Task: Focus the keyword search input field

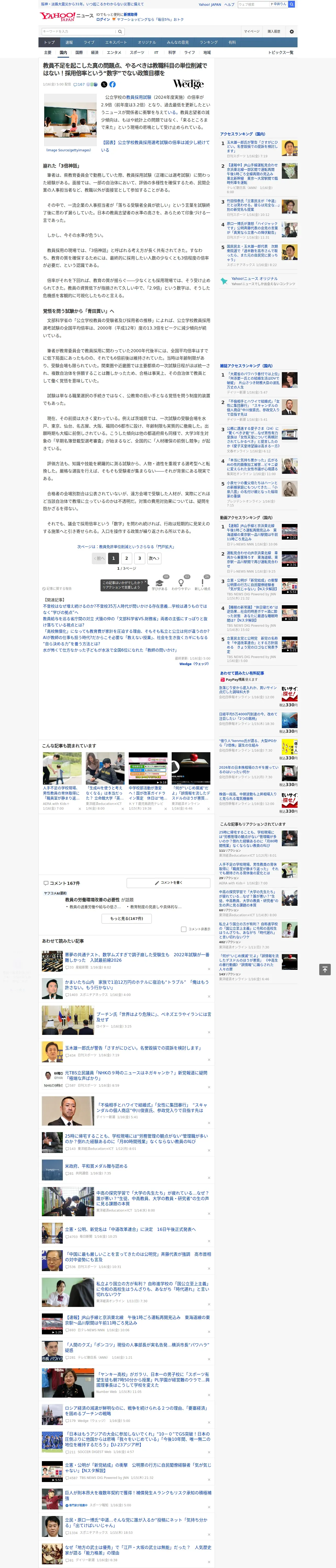Action: [79, 32]
